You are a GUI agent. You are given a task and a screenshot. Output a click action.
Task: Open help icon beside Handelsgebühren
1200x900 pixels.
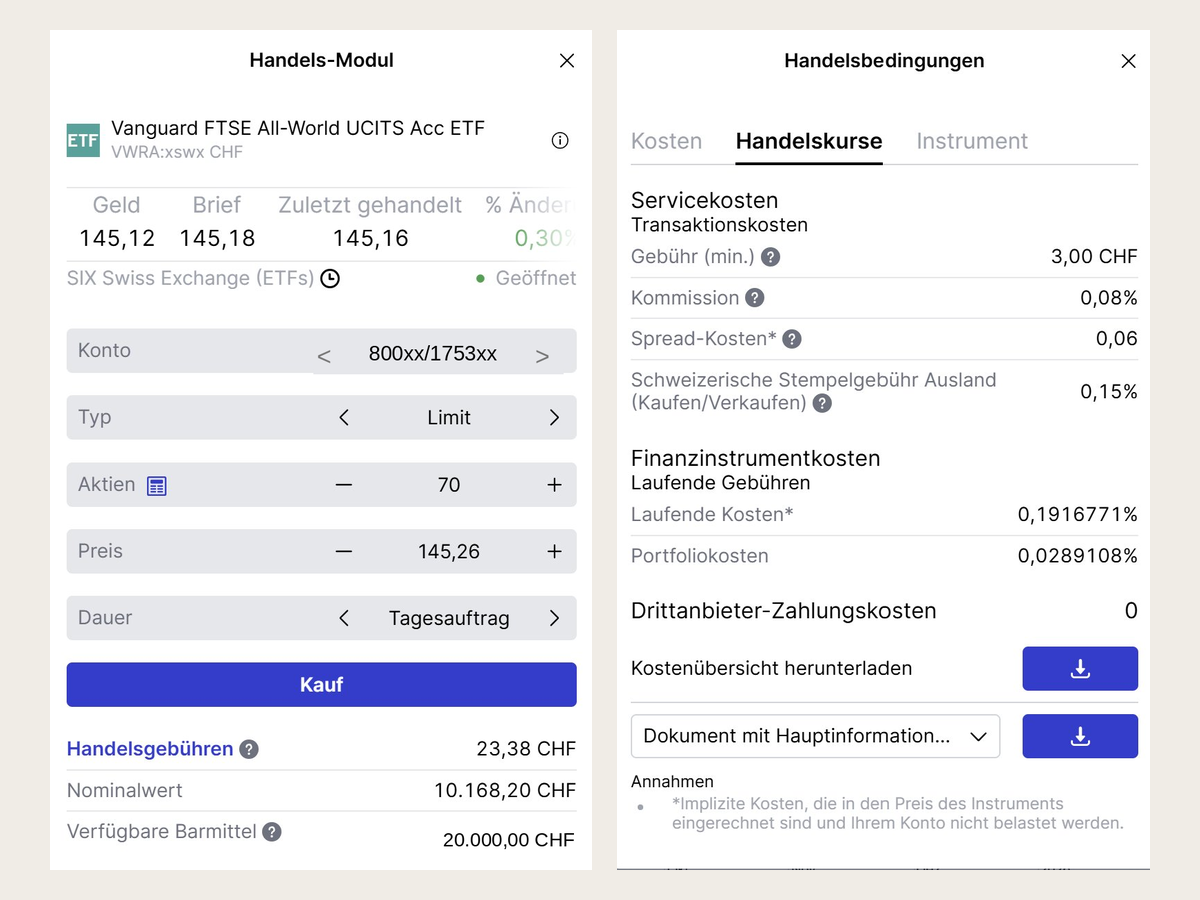[x=249, y=749]
